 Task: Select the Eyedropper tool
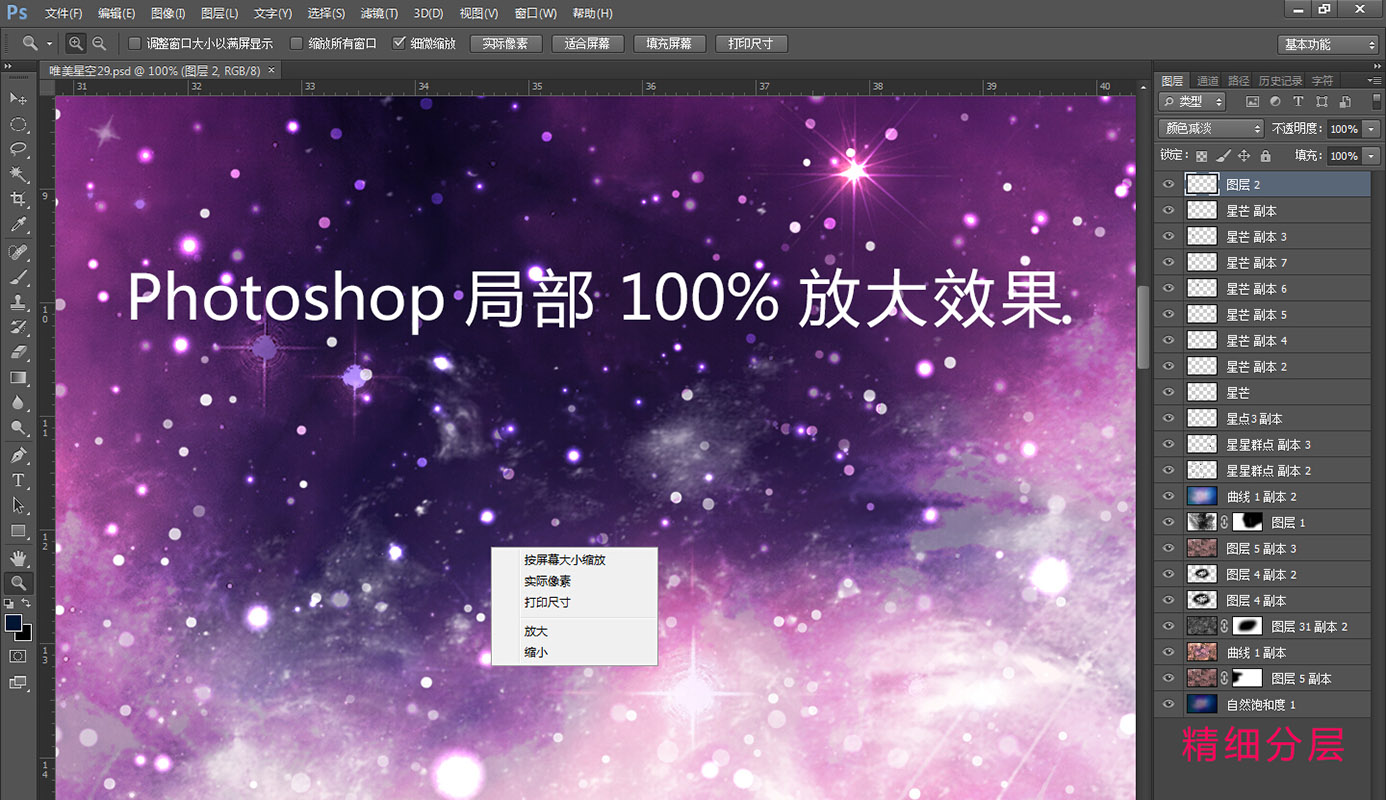[18, 226]
